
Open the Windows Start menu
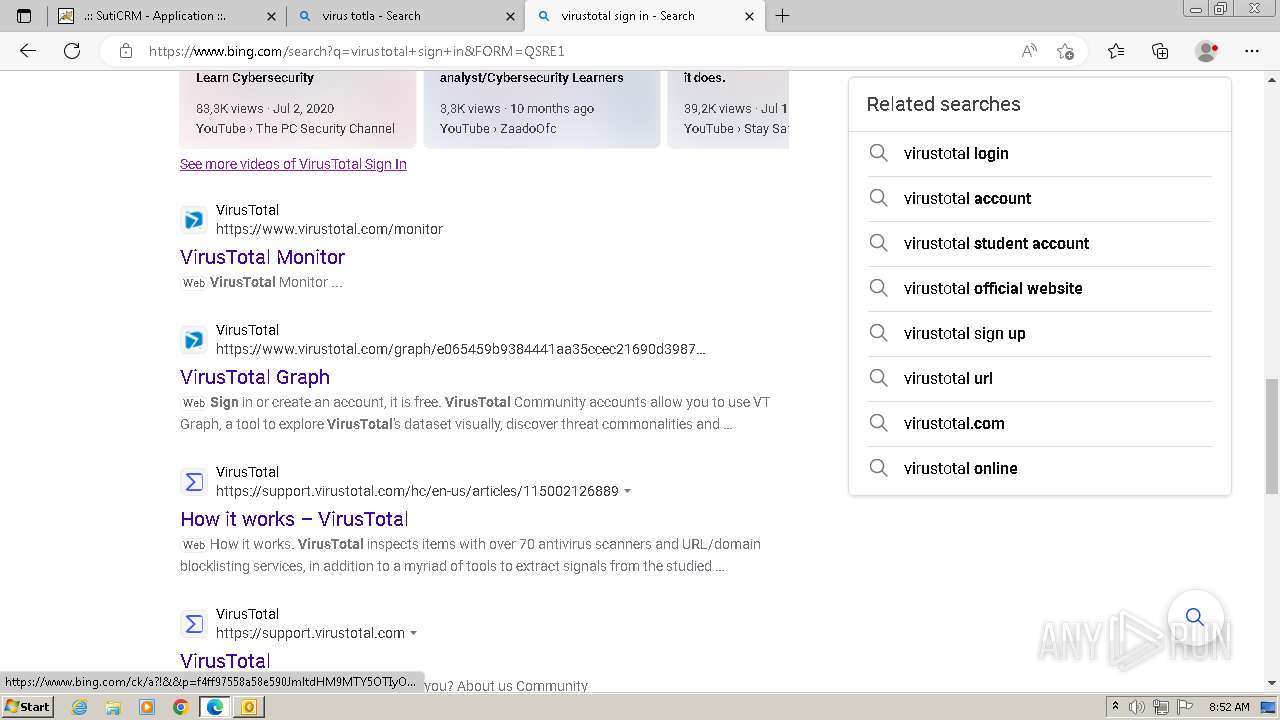(x=27, y=707)
